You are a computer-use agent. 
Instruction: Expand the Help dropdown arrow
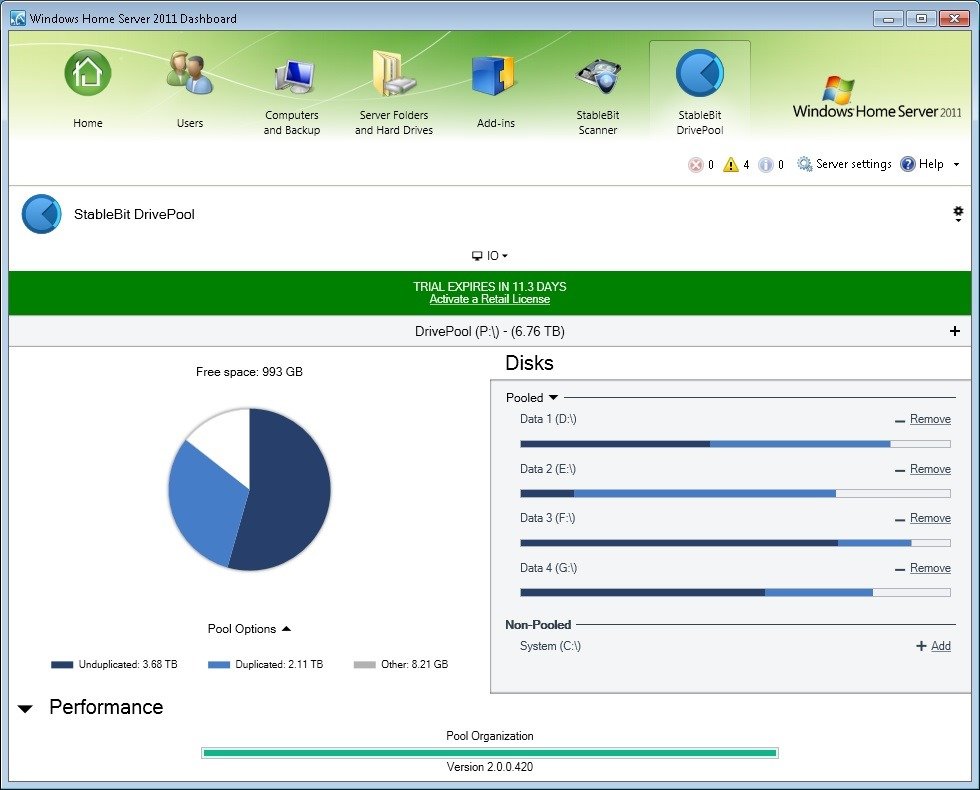click(956, 164)
